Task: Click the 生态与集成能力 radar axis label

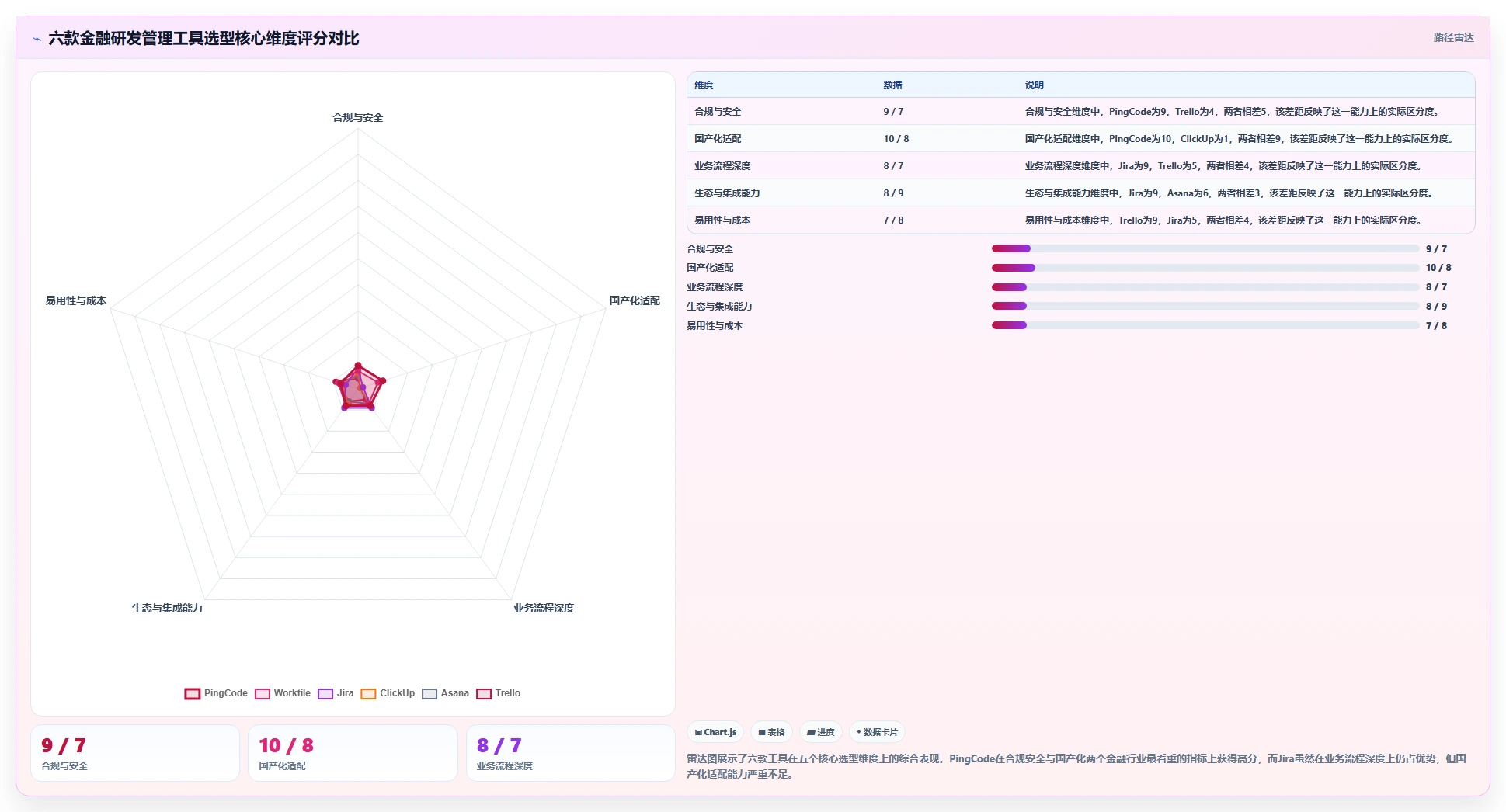Action: tap(167, 608)
